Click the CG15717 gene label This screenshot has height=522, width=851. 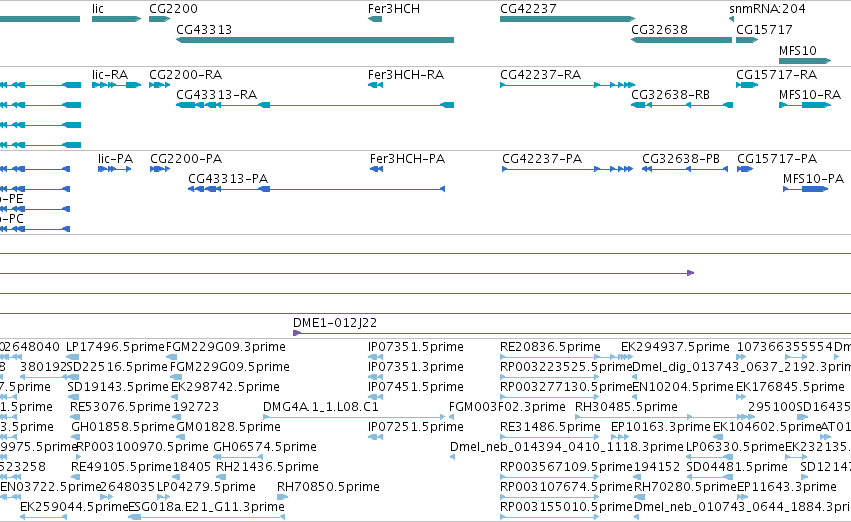(764, 29)
